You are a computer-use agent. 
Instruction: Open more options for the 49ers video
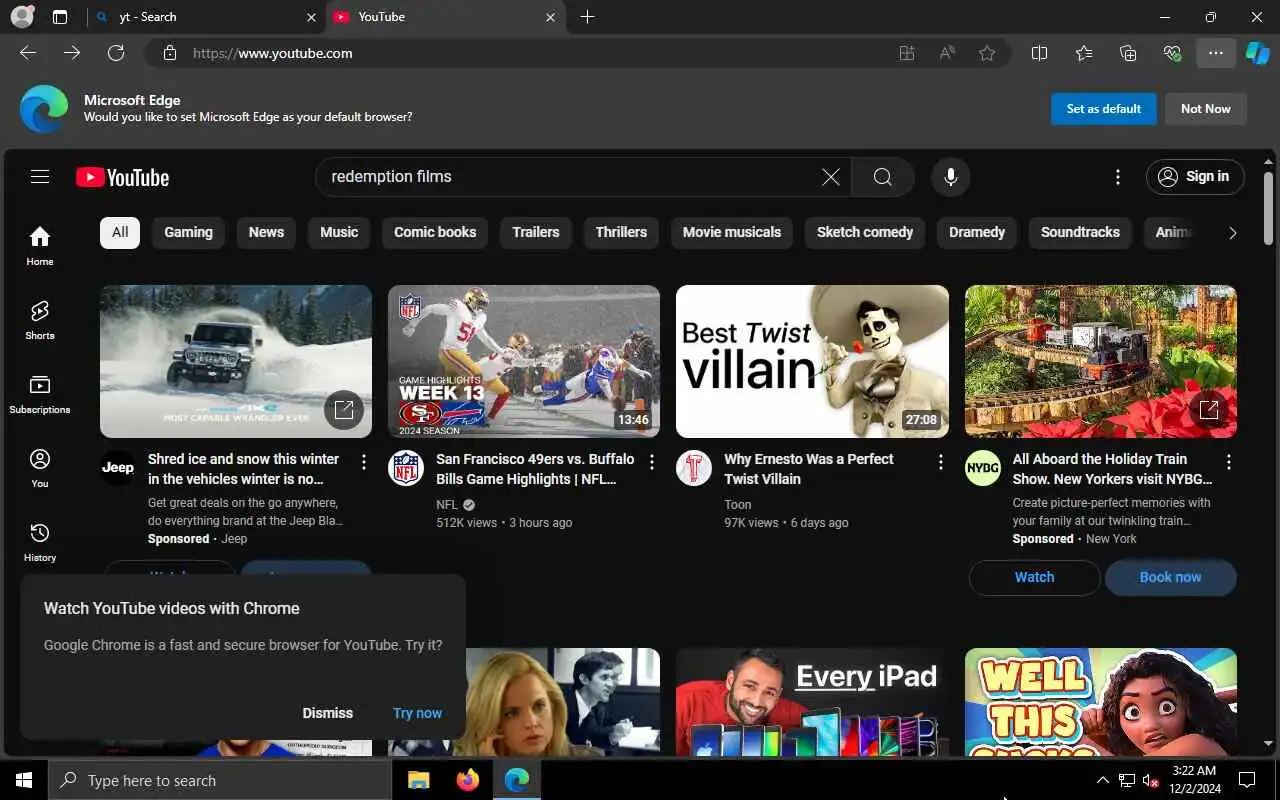[652, 462]
